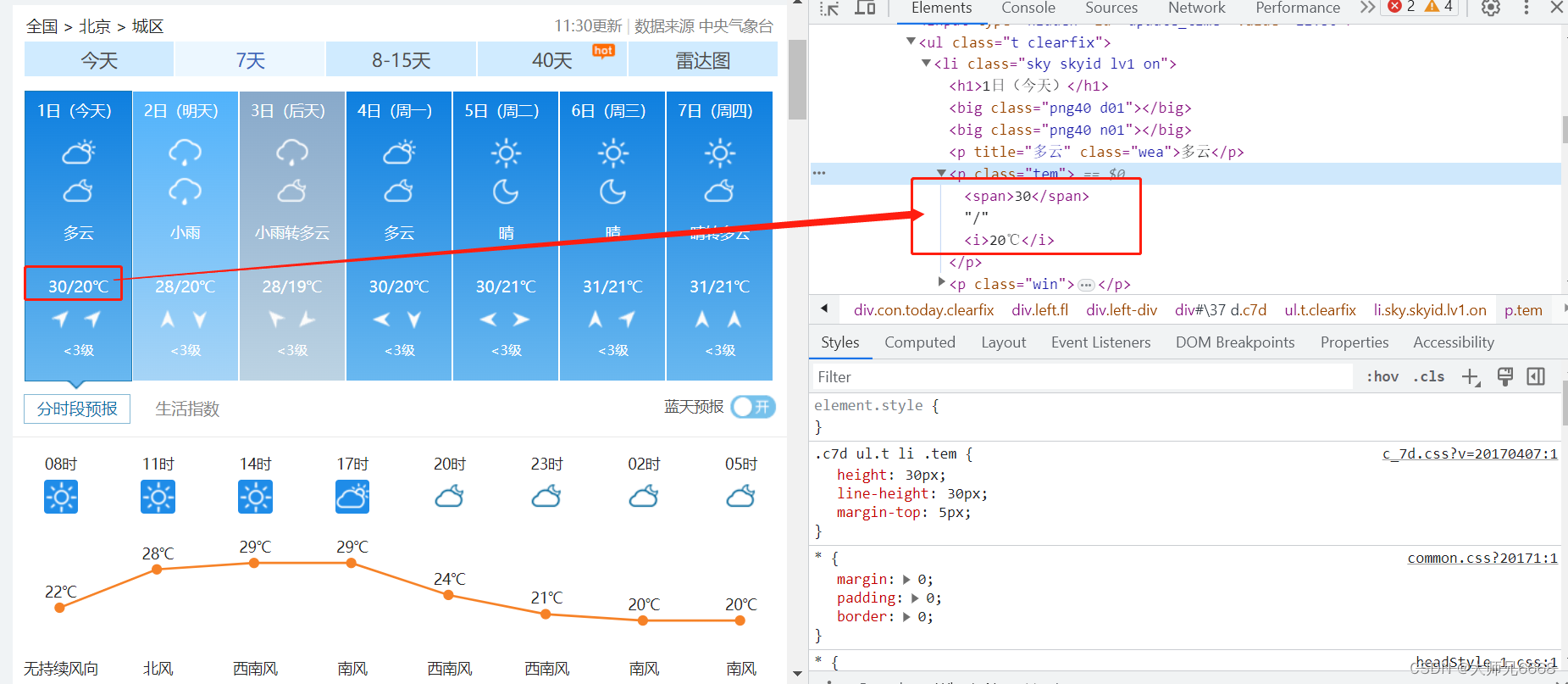Collapse the ul class t clearfix node

pos(911,42)
